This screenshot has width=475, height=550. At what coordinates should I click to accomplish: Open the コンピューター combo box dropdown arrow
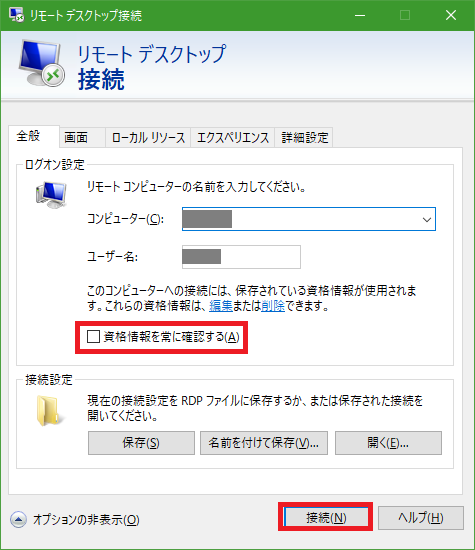(x=427, y=220)
